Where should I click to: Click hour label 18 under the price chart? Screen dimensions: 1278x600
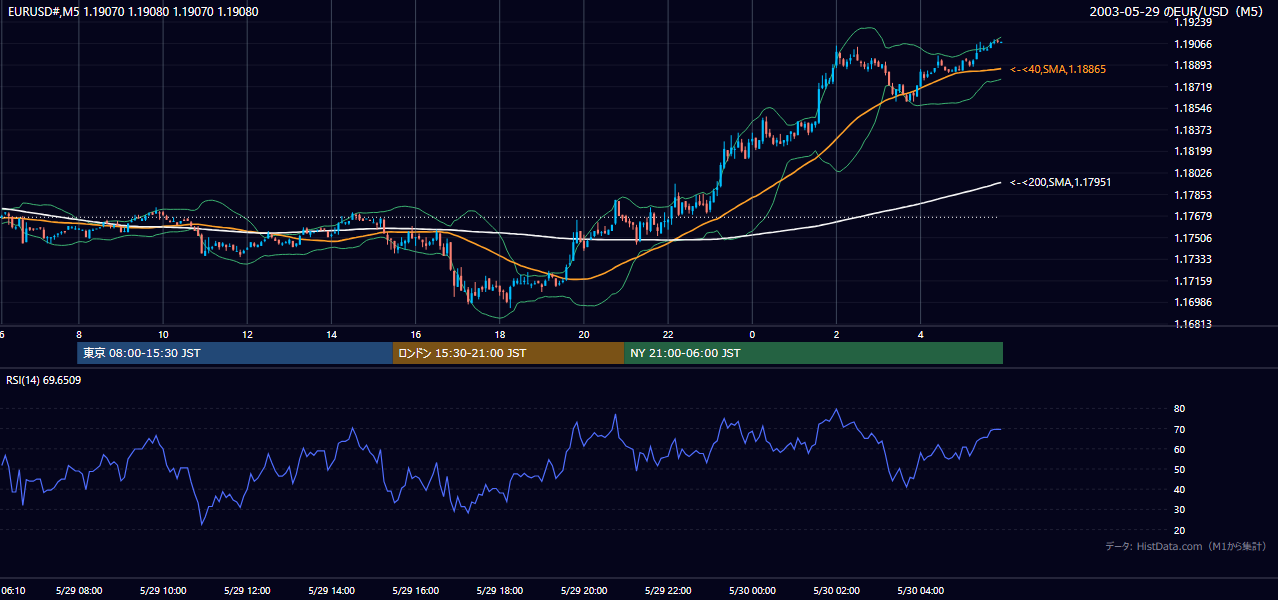tap(500, 335)
